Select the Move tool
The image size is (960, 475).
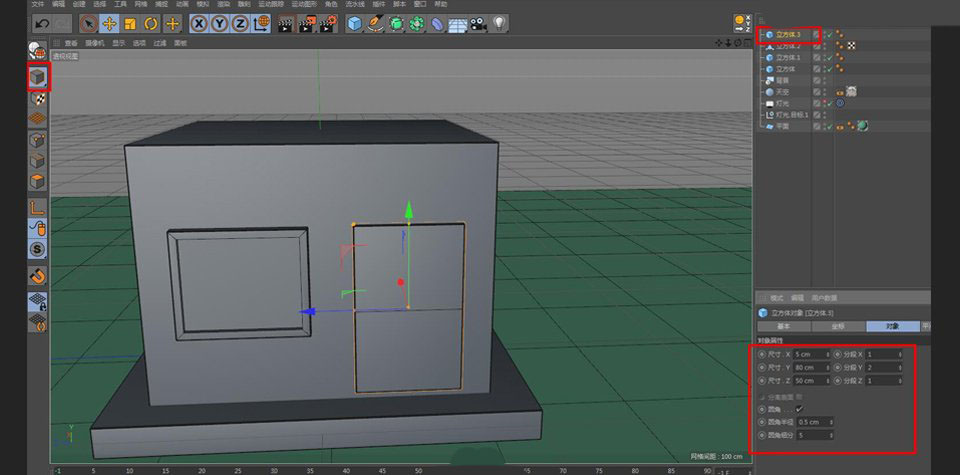(109, 22)
